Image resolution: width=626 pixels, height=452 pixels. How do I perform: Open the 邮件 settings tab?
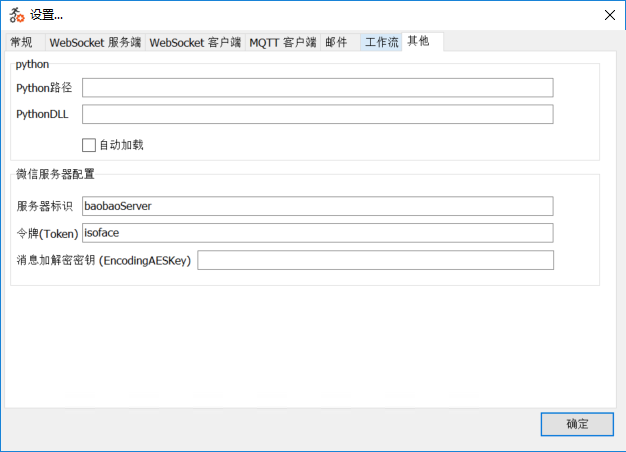click(x=337, y=43)
